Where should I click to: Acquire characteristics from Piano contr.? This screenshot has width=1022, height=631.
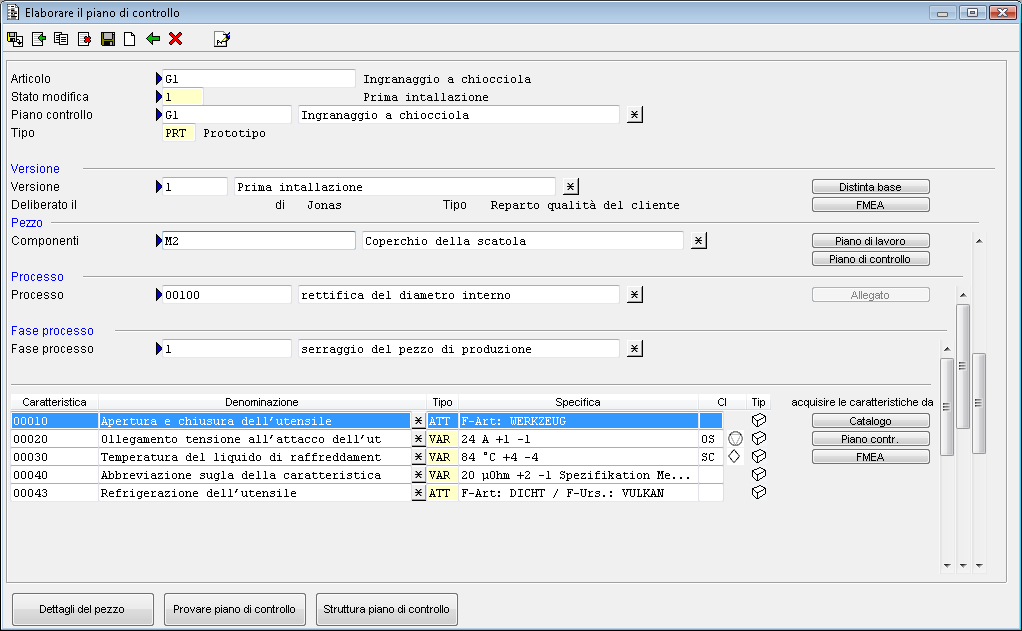[870, 439]
